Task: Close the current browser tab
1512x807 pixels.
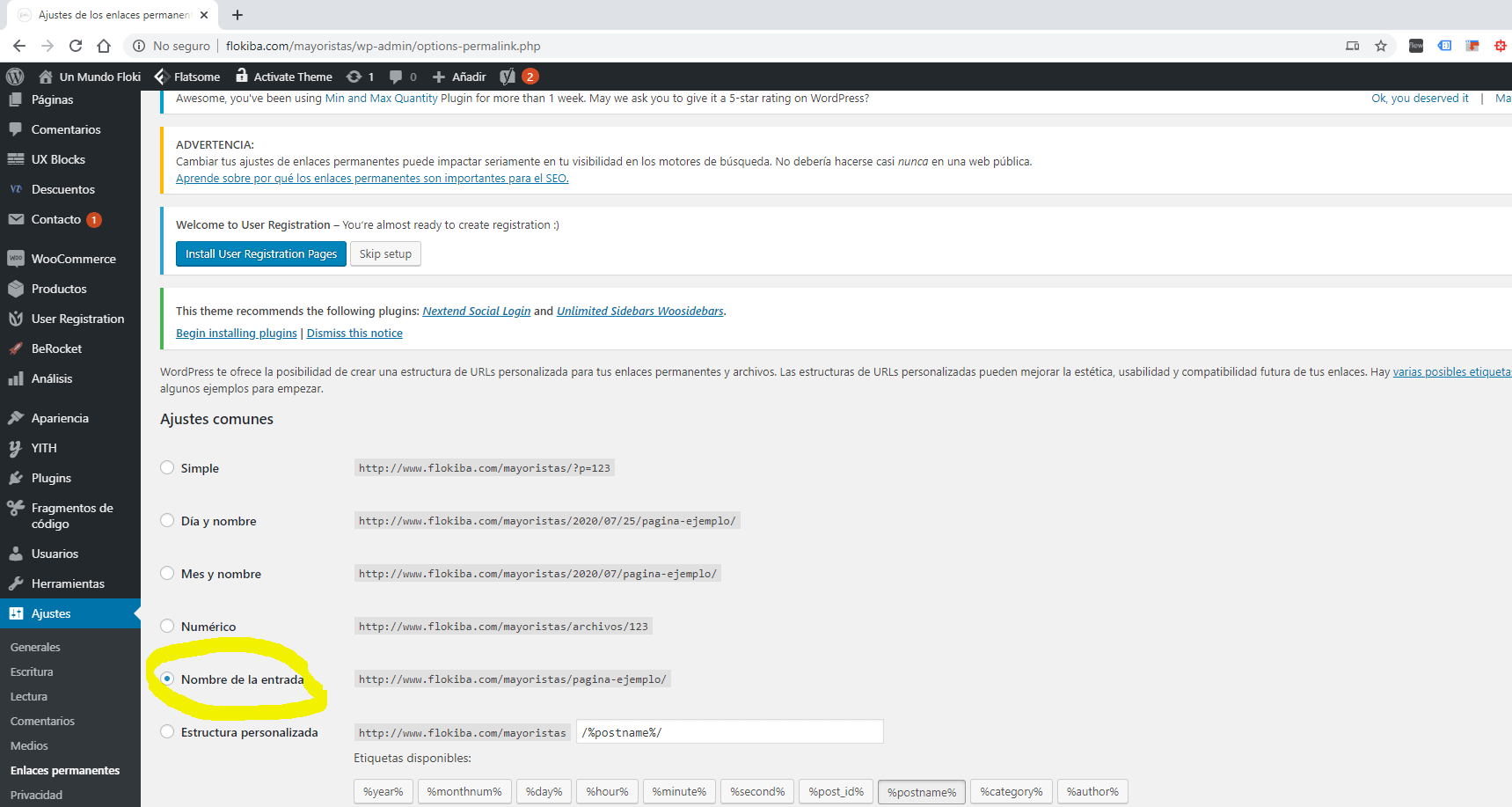Action: tap(204, 15)
